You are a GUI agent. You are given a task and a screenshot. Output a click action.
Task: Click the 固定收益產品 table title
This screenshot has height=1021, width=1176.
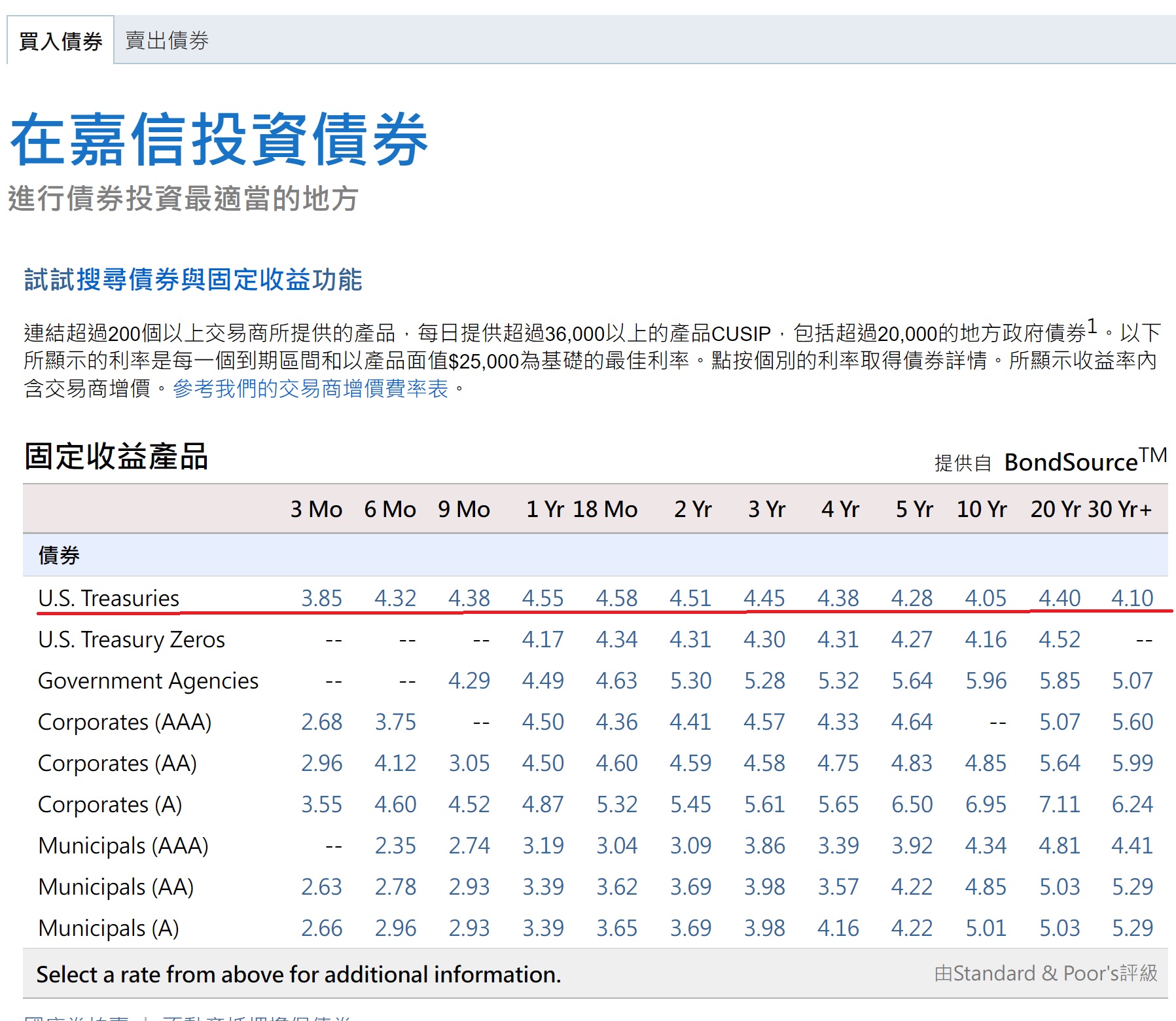point(116,456)
